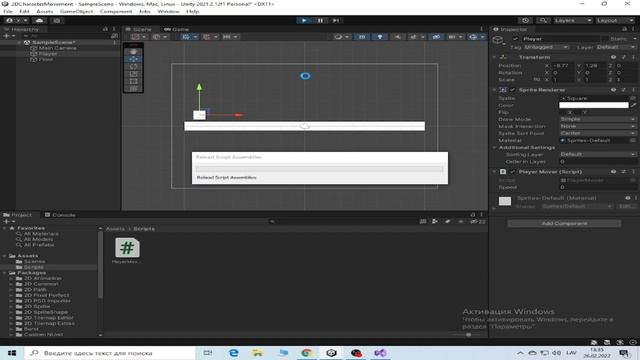Toggle Sprite Renderer enabled checkbox
This screenshot has height=360, width=640.
(512, 90)
